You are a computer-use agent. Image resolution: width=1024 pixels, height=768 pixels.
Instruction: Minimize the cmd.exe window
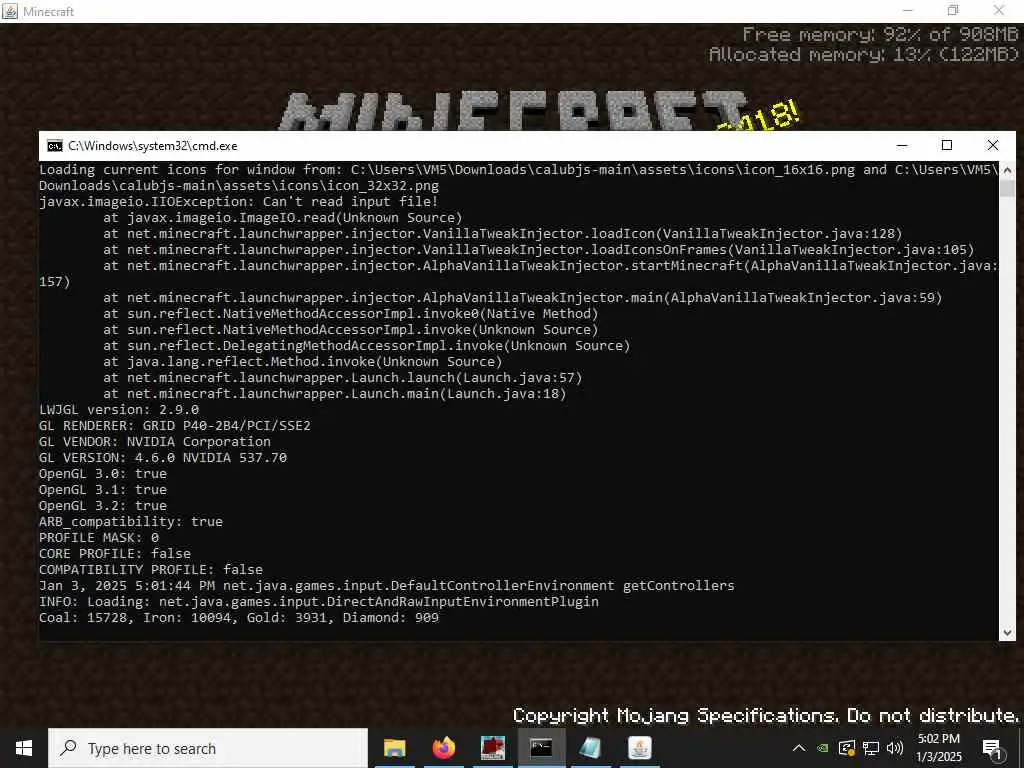tap(902, 146)
